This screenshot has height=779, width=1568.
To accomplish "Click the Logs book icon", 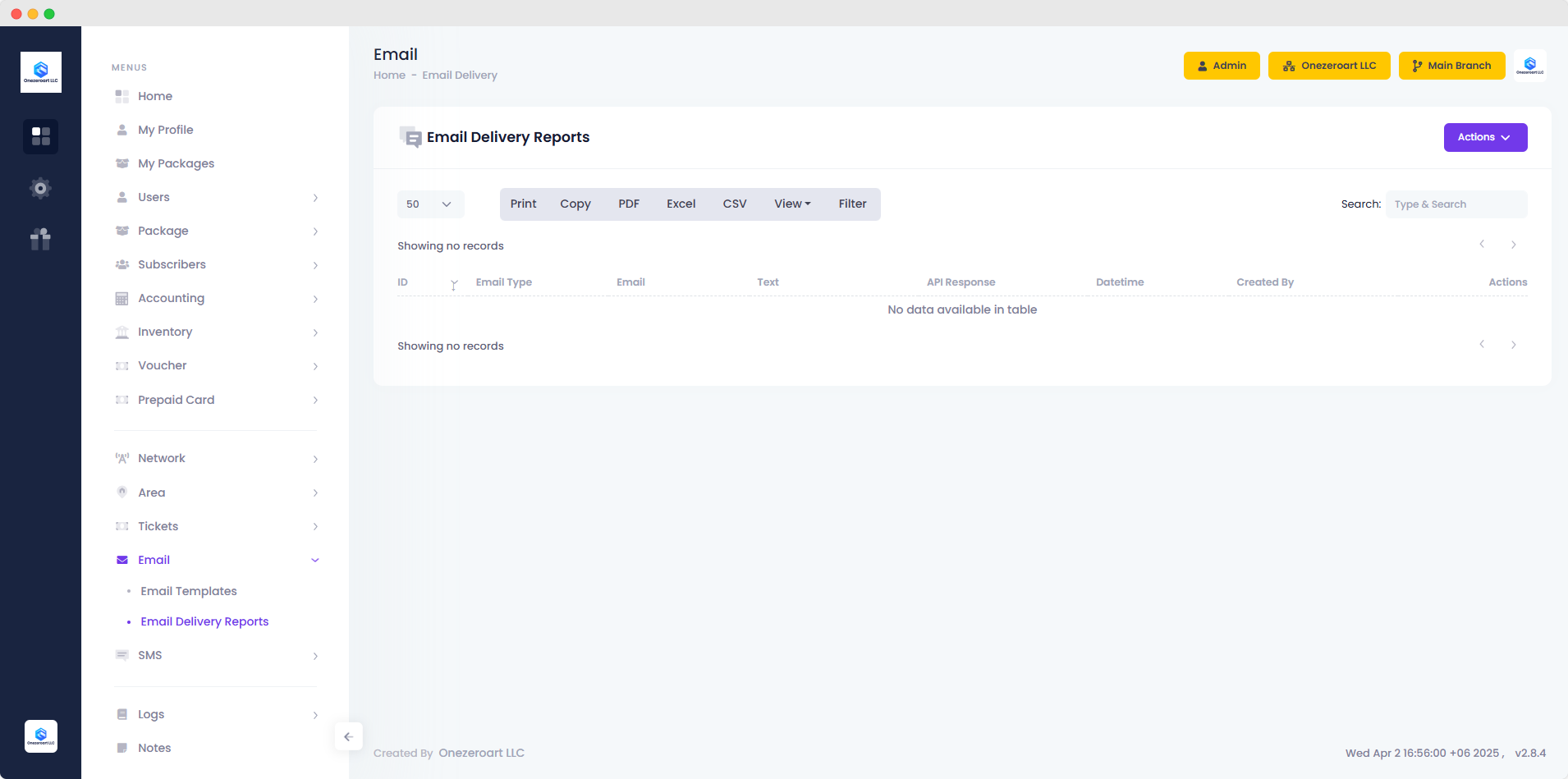I will [122, 714].
